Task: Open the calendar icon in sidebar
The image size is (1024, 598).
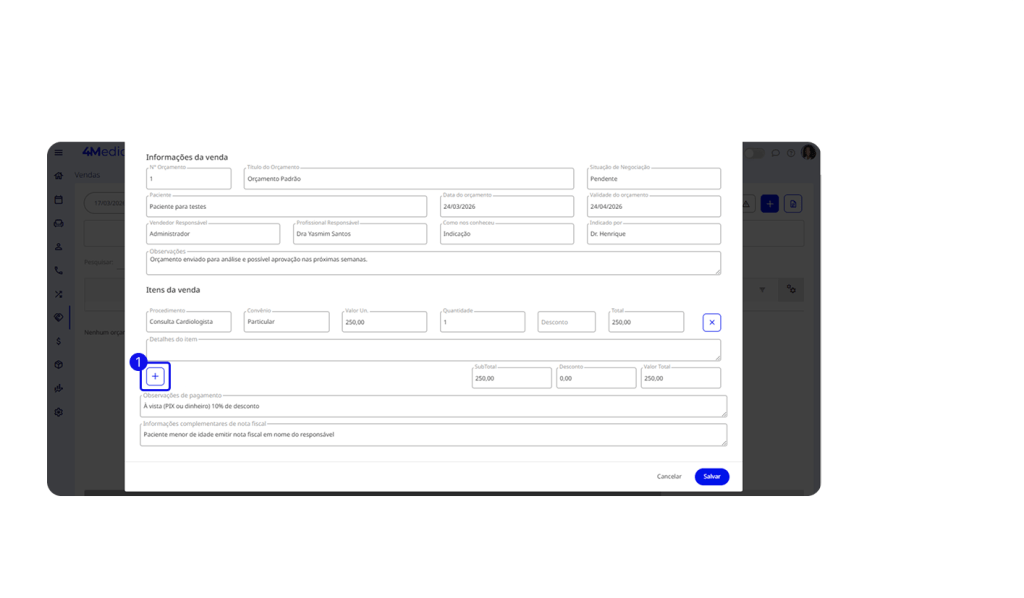Action: (59, 200)
